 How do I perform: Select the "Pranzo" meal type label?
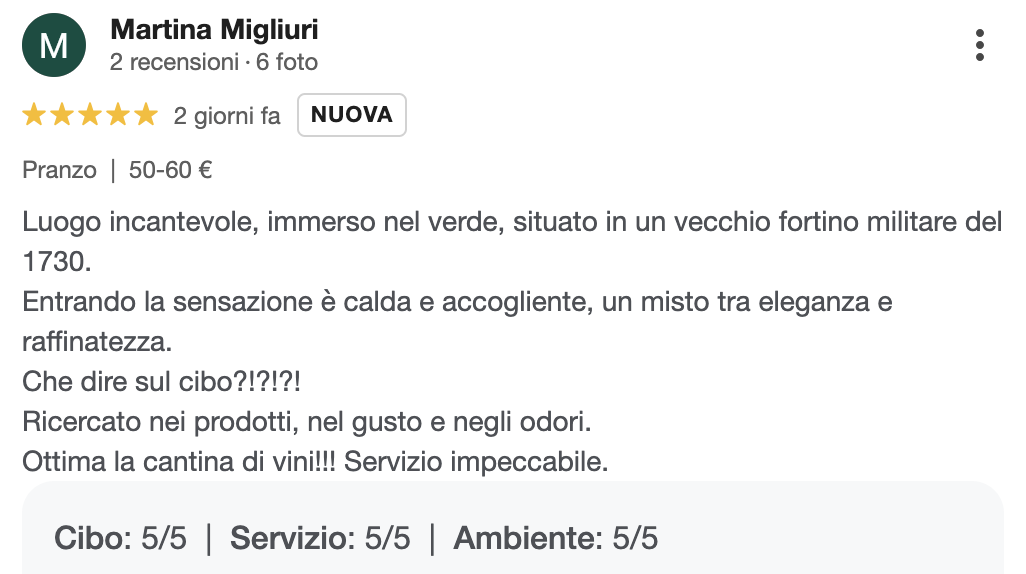[x=60, y=170]
